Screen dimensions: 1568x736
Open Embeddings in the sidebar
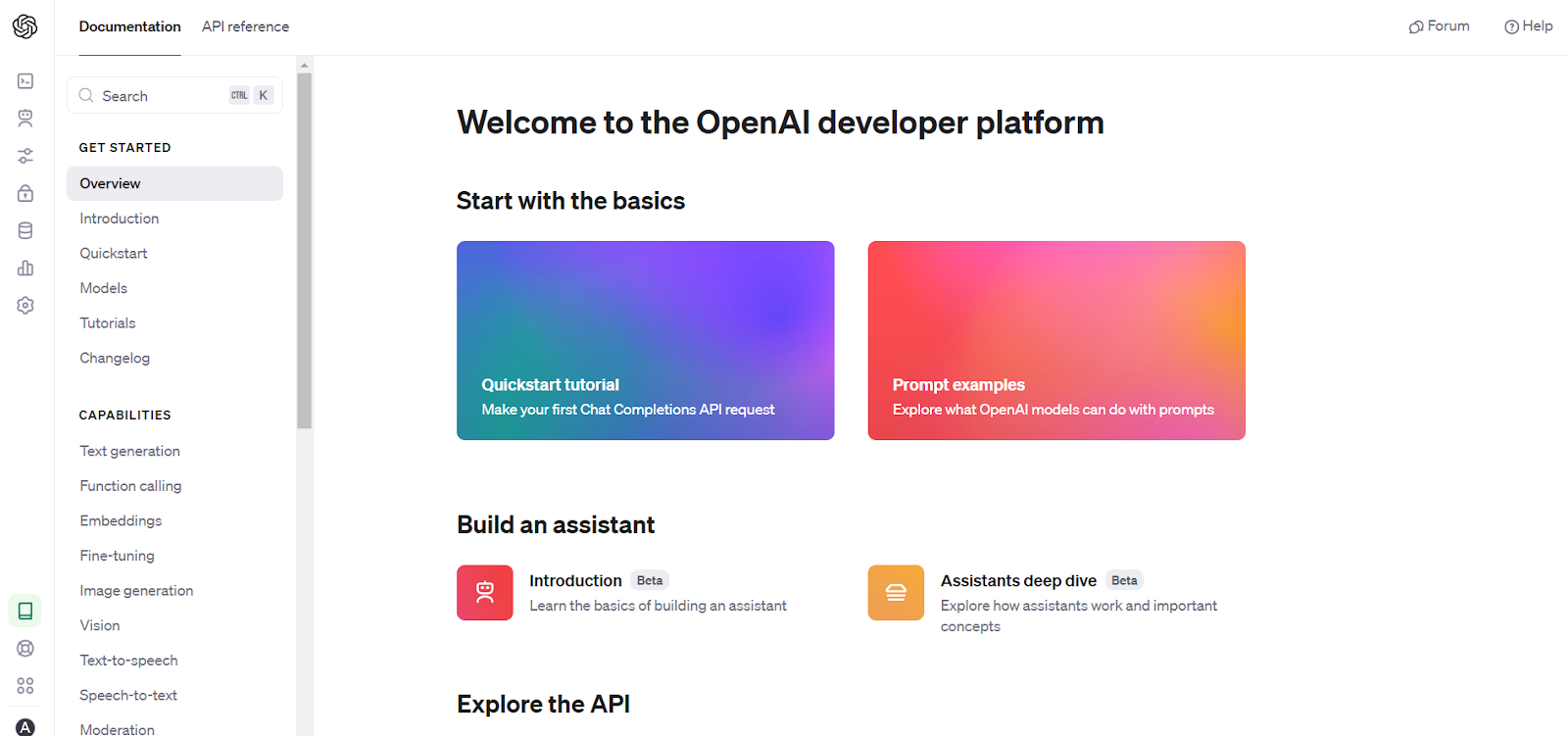pos(121,520)
